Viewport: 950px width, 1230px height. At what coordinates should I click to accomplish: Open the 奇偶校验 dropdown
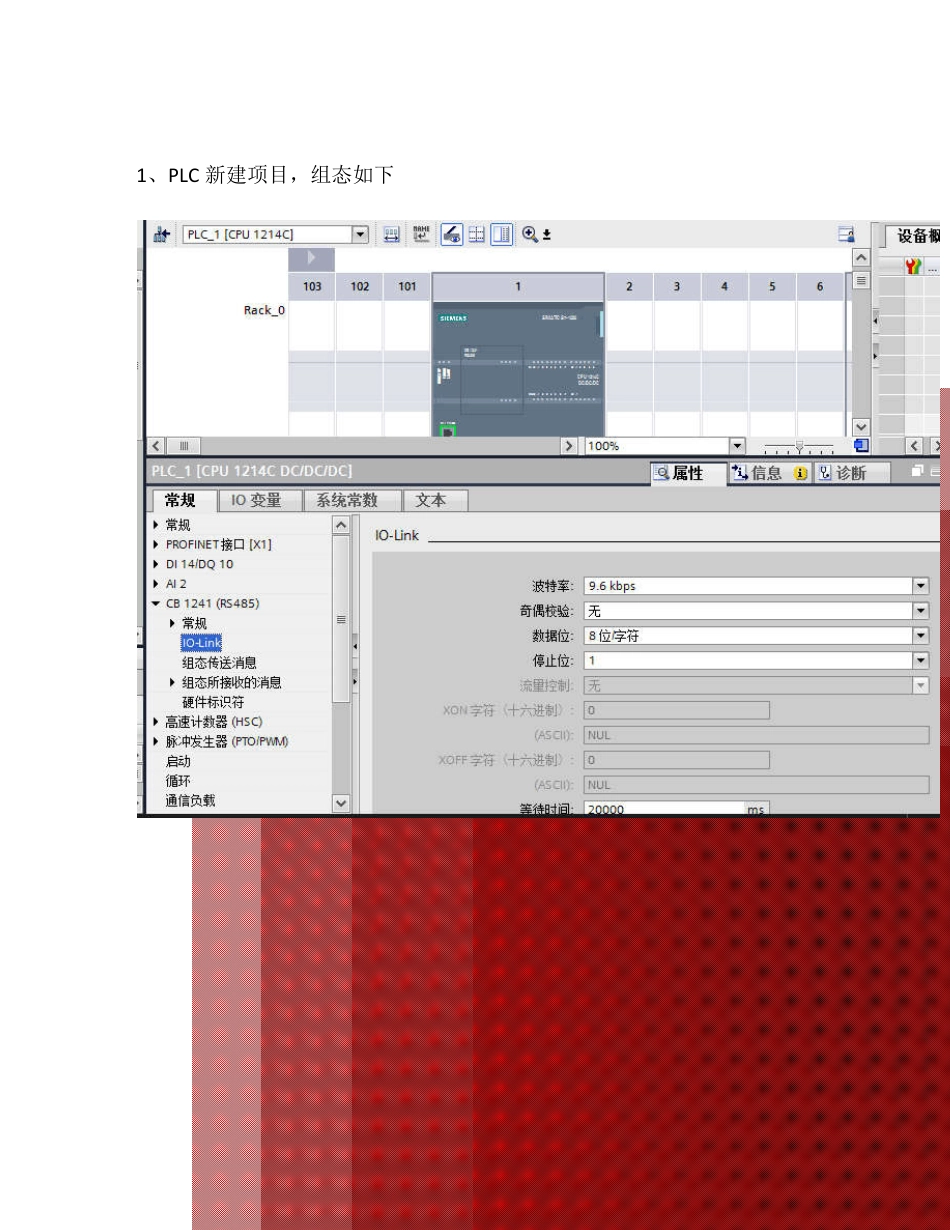click(x=921, y=611)
